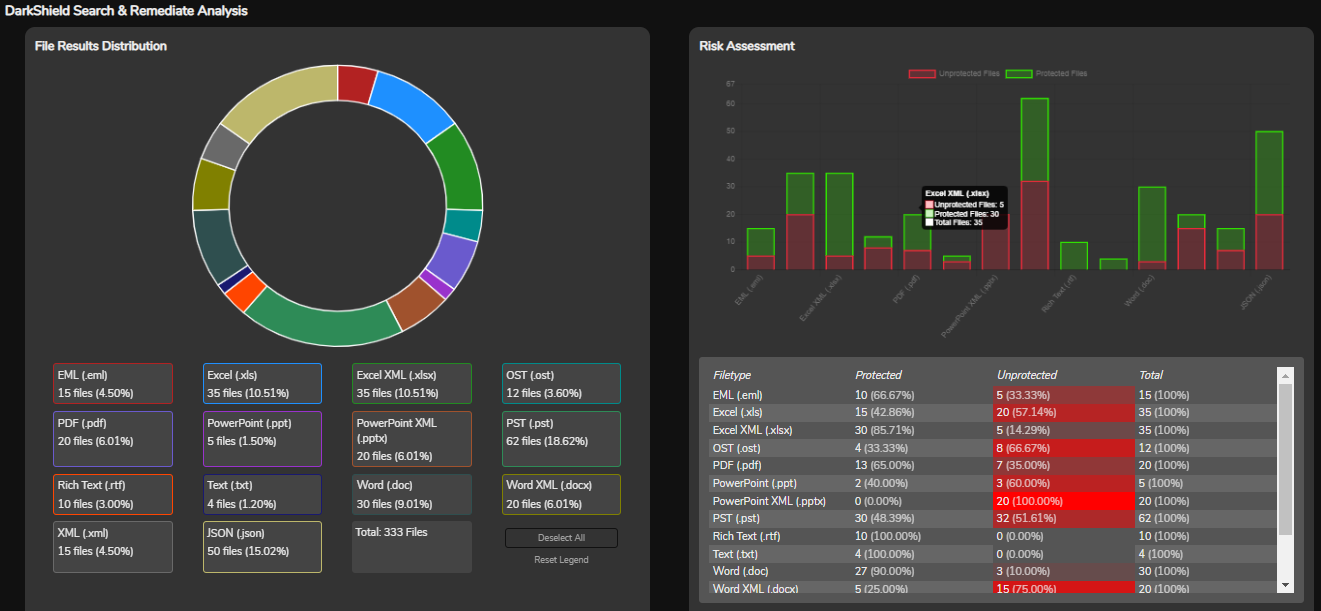Toggle the Word XML (.docx) legend filter
Viewport: 1321px width, 611px height.
561,492
